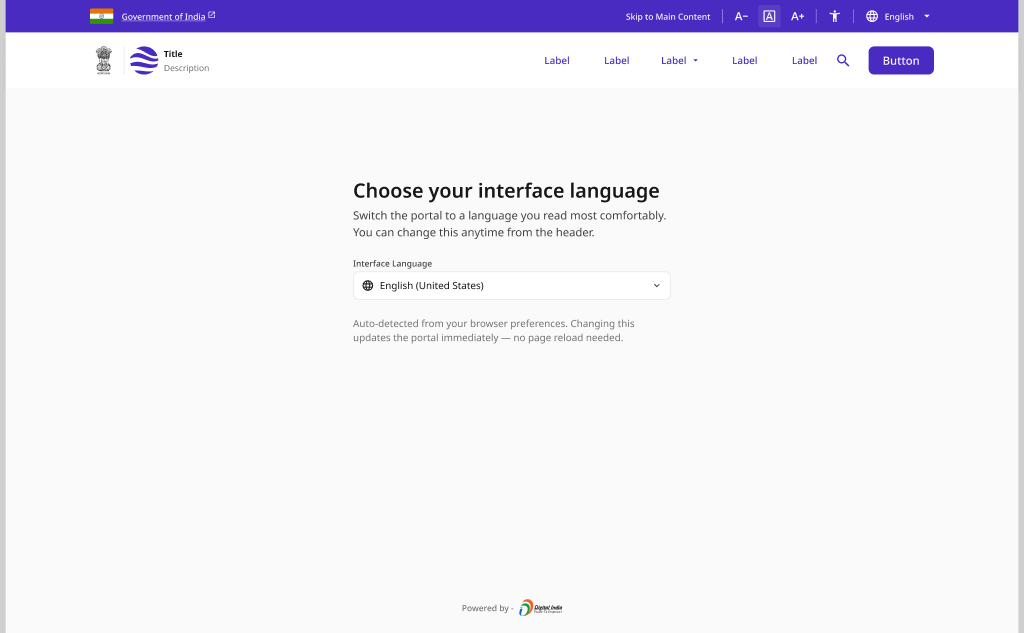The image size is (1024, 633).
Task: Click the striped purple sphere portal logo
Action: click(x=144, y=60)
